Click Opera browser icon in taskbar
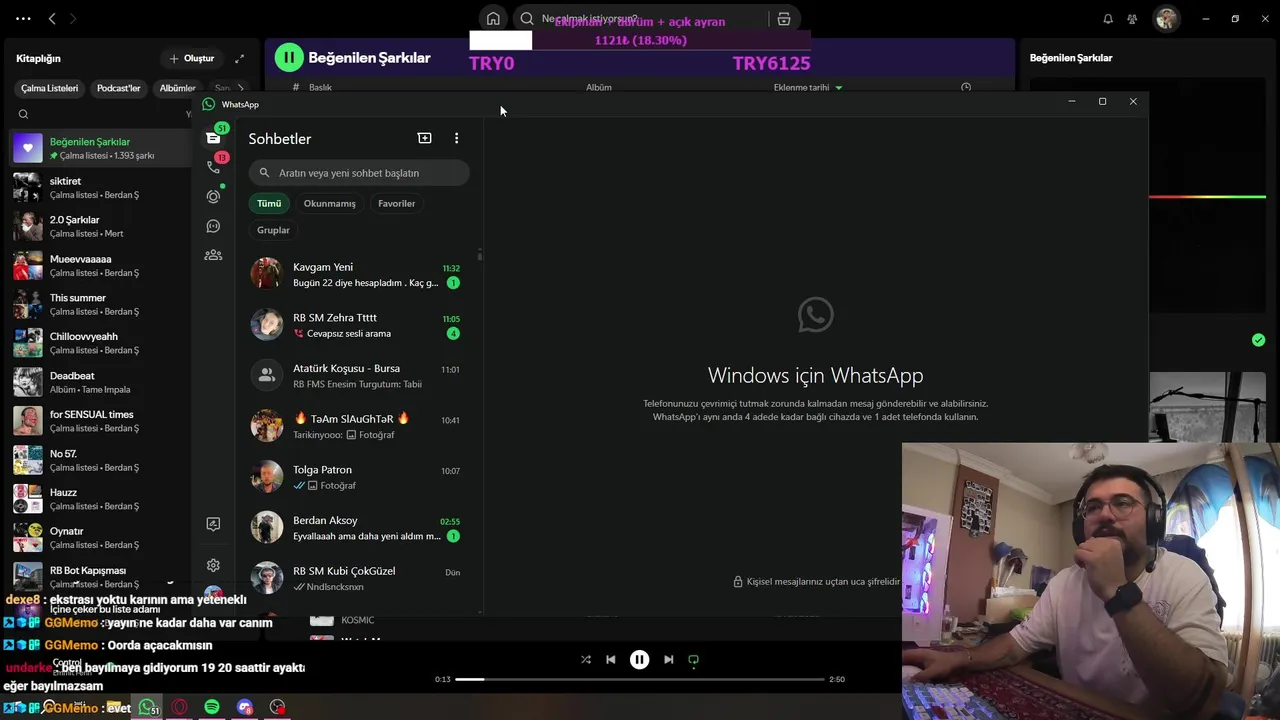Viewport: 1280px width, 720px height. (180, 707)
